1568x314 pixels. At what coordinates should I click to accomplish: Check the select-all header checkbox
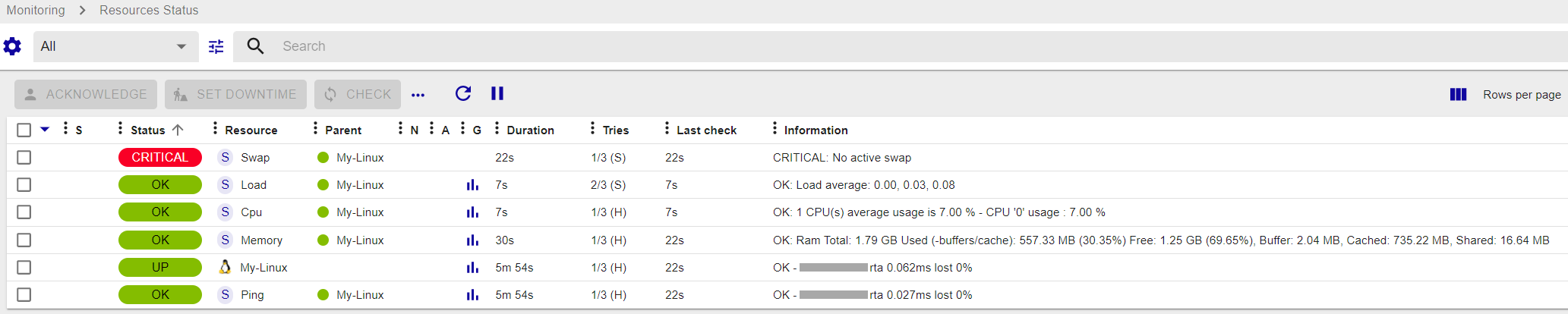[x=24, y=130]
